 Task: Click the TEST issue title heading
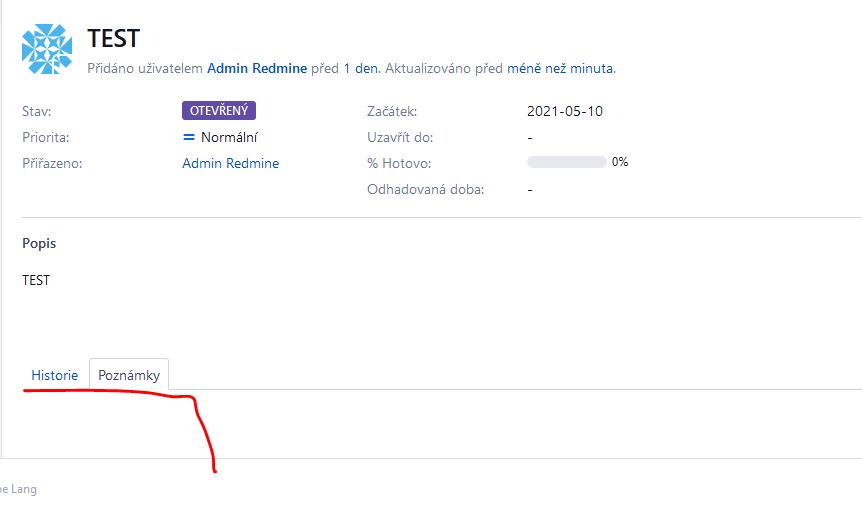click(x=114, y=38)
